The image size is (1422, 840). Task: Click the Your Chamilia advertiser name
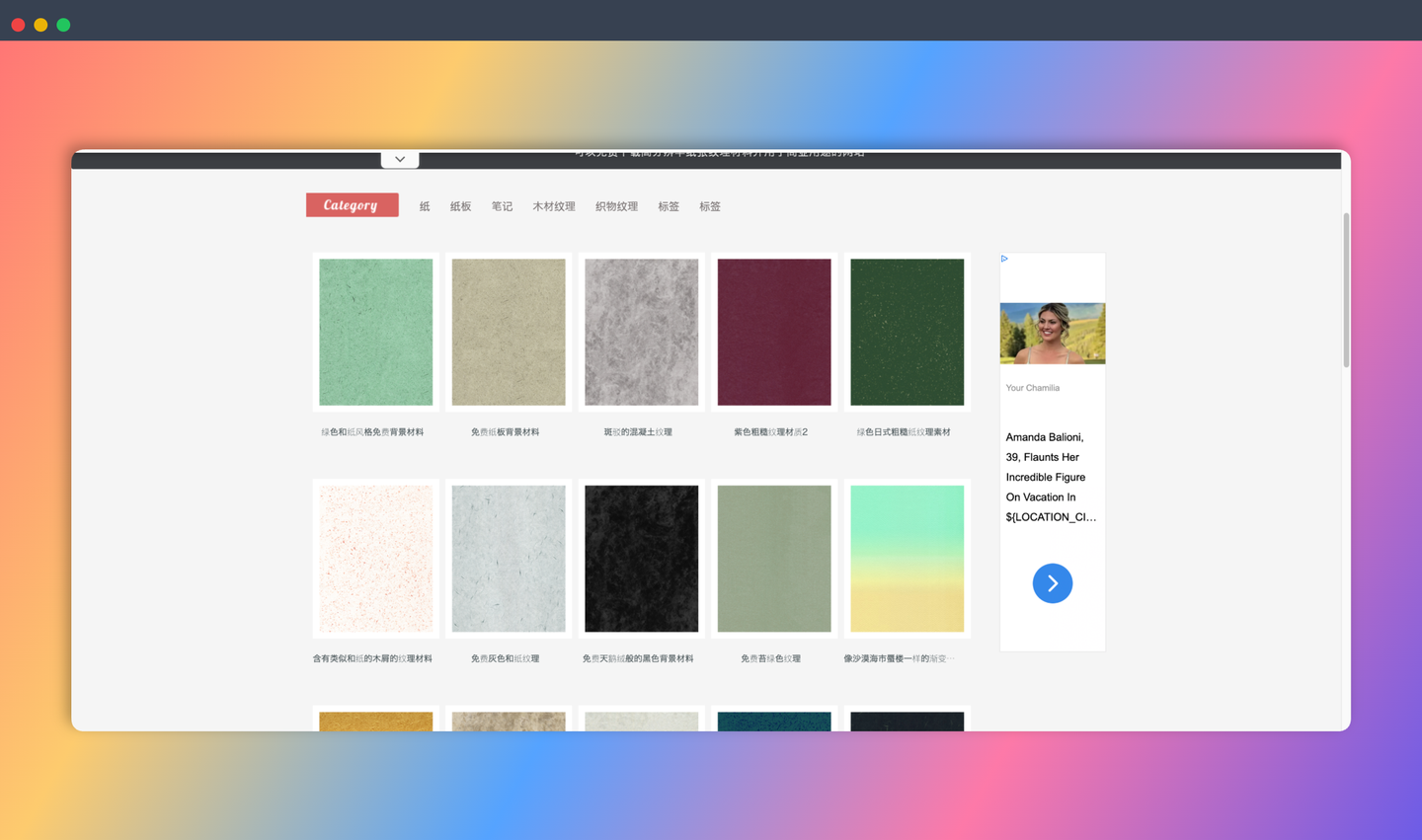coord(1033,388)
